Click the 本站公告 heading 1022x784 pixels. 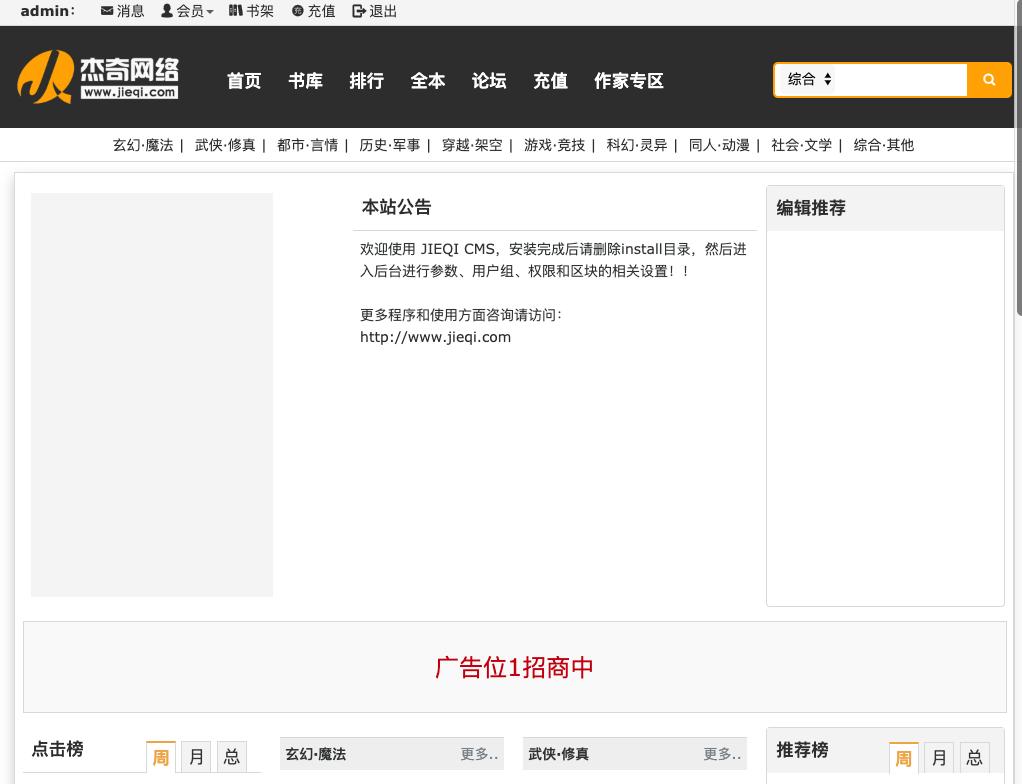point(396,207)
